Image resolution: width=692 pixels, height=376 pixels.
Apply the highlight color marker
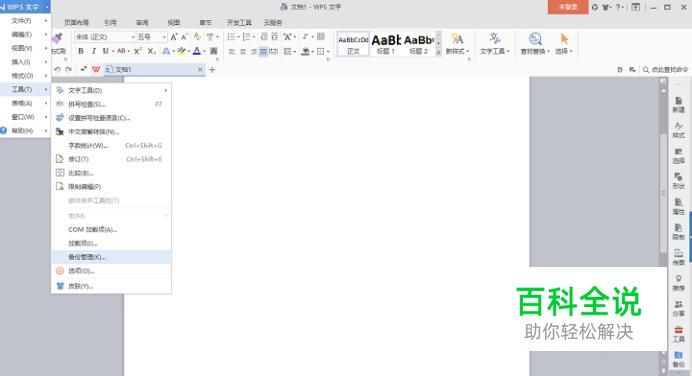[x=181, y=51]
